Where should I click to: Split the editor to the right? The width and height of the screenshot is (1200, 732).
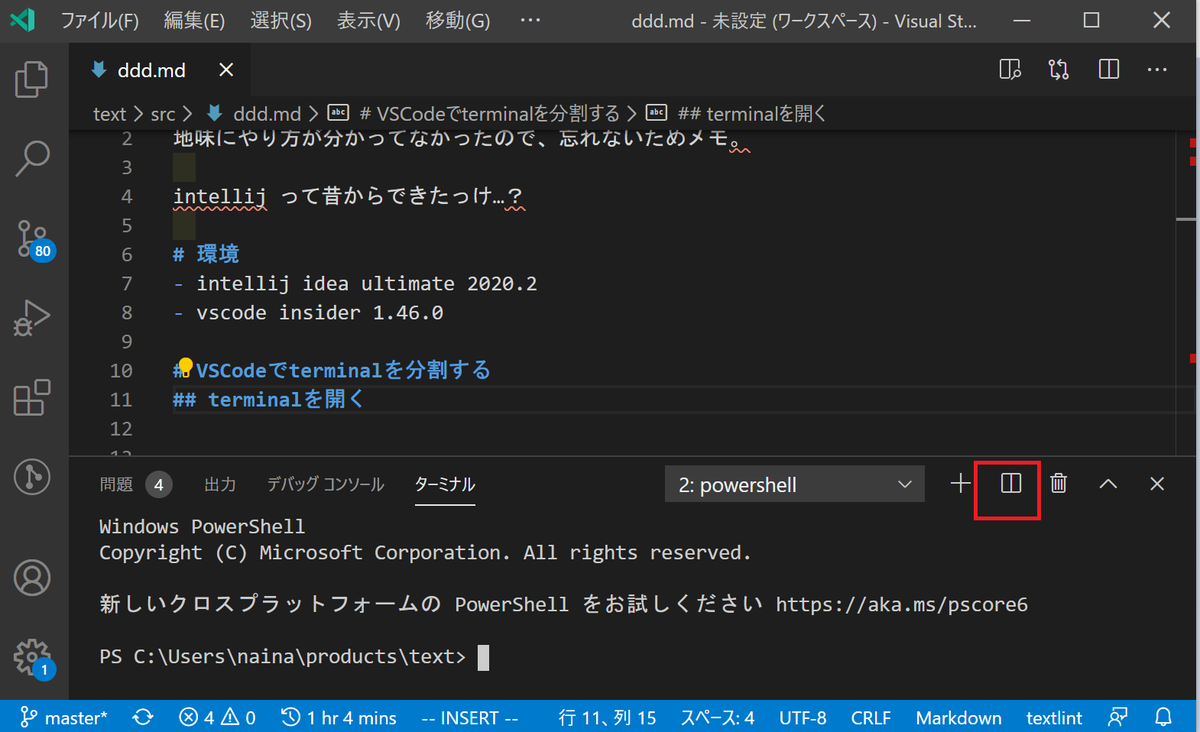(1108, 70)
